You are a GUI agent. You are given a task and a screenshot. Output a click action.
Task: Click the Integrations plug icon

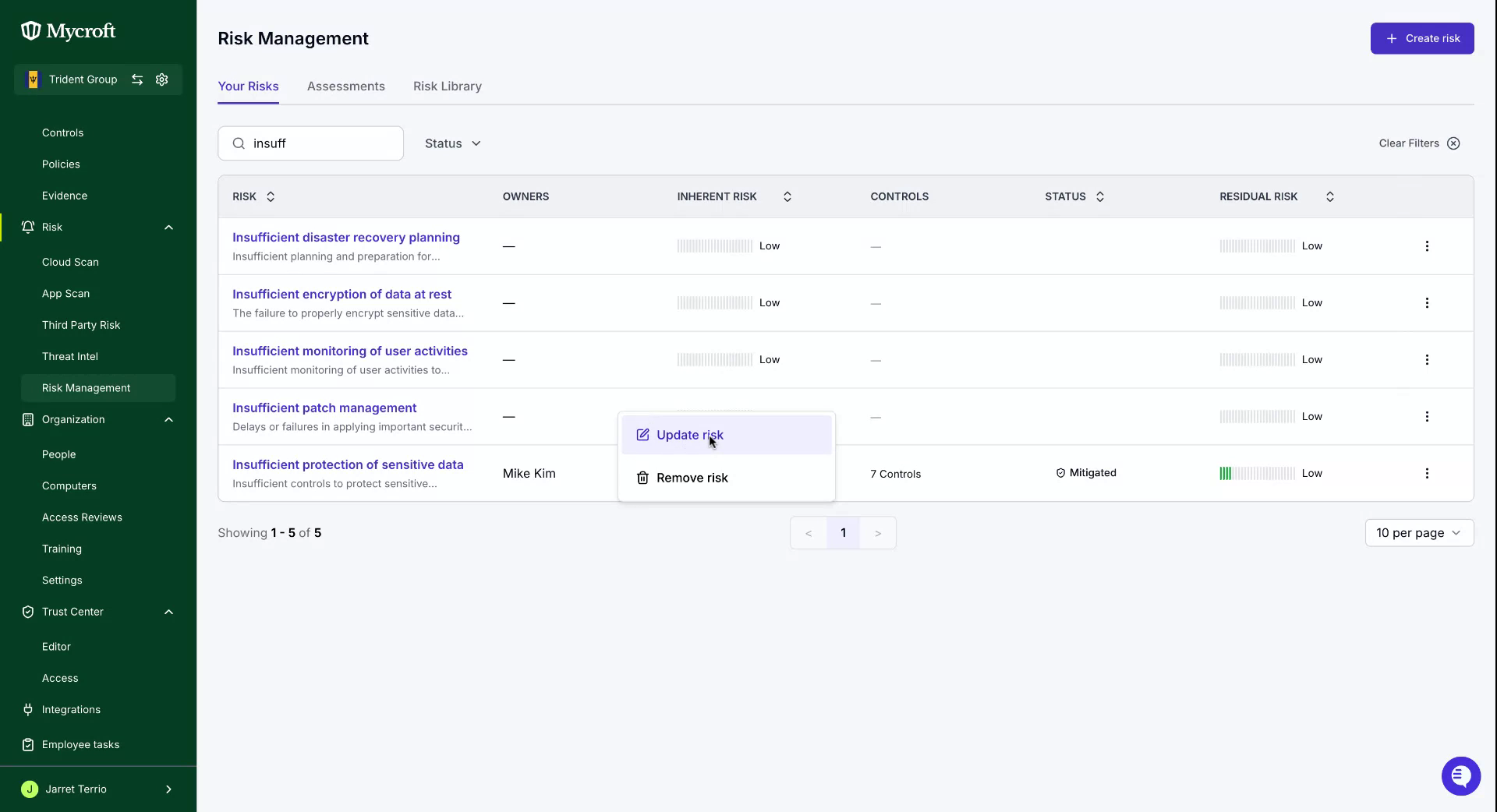pos(28,709)
